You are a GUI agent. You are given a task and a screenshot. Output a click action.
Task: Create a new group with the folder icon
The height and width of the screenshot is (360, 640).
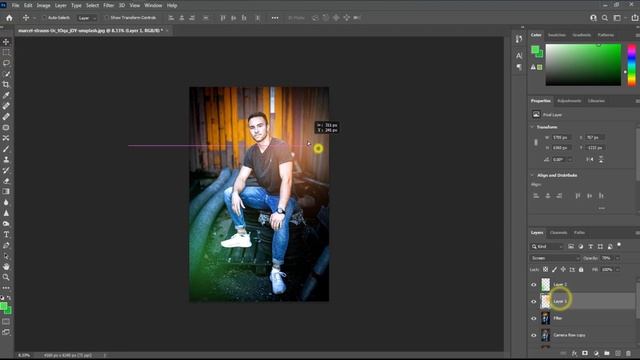pos(607,353)
